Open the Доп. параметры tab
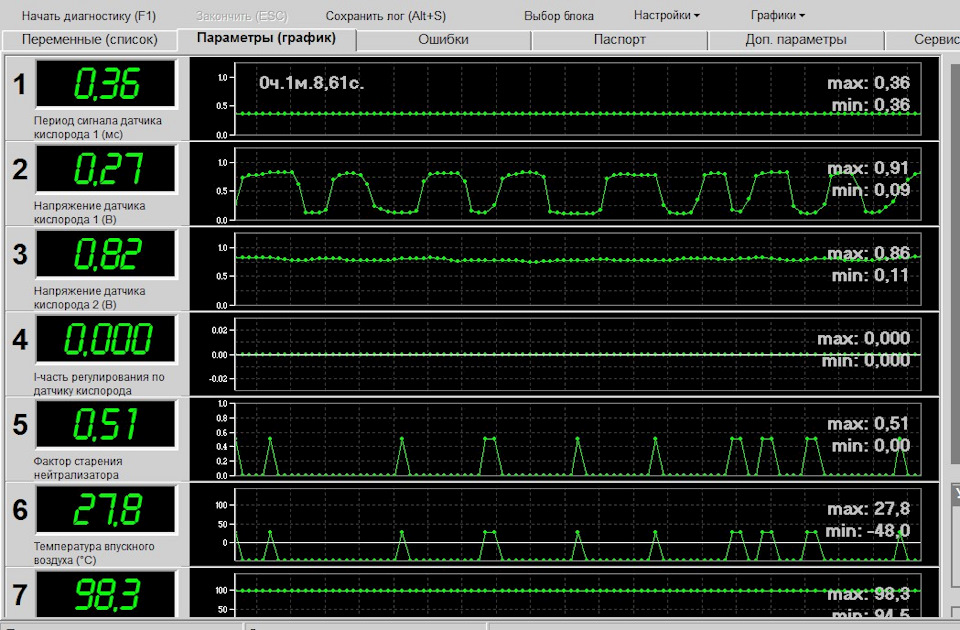 pyautogui.click(x=795, y=40)
